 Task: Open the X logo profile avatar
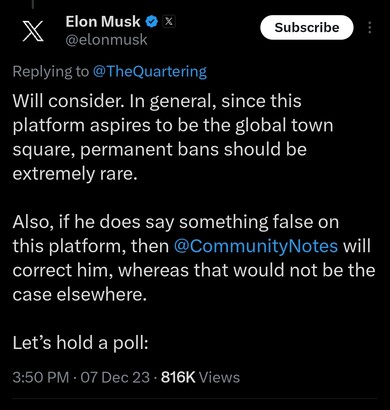coord(33,31)
